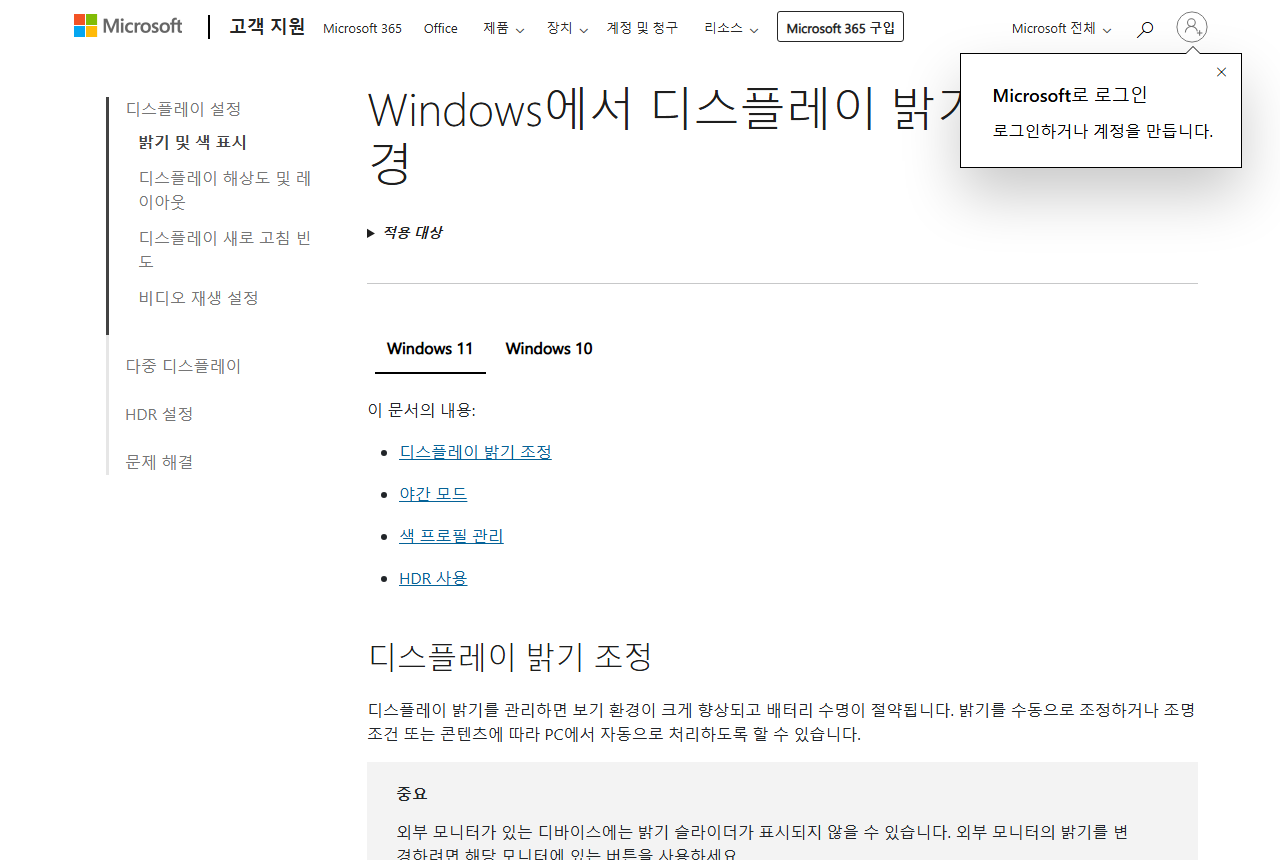Screen dimensions: 1280x860
Task: Open the 디스플레이 밝기 조정 link
Action: (475, 452)
